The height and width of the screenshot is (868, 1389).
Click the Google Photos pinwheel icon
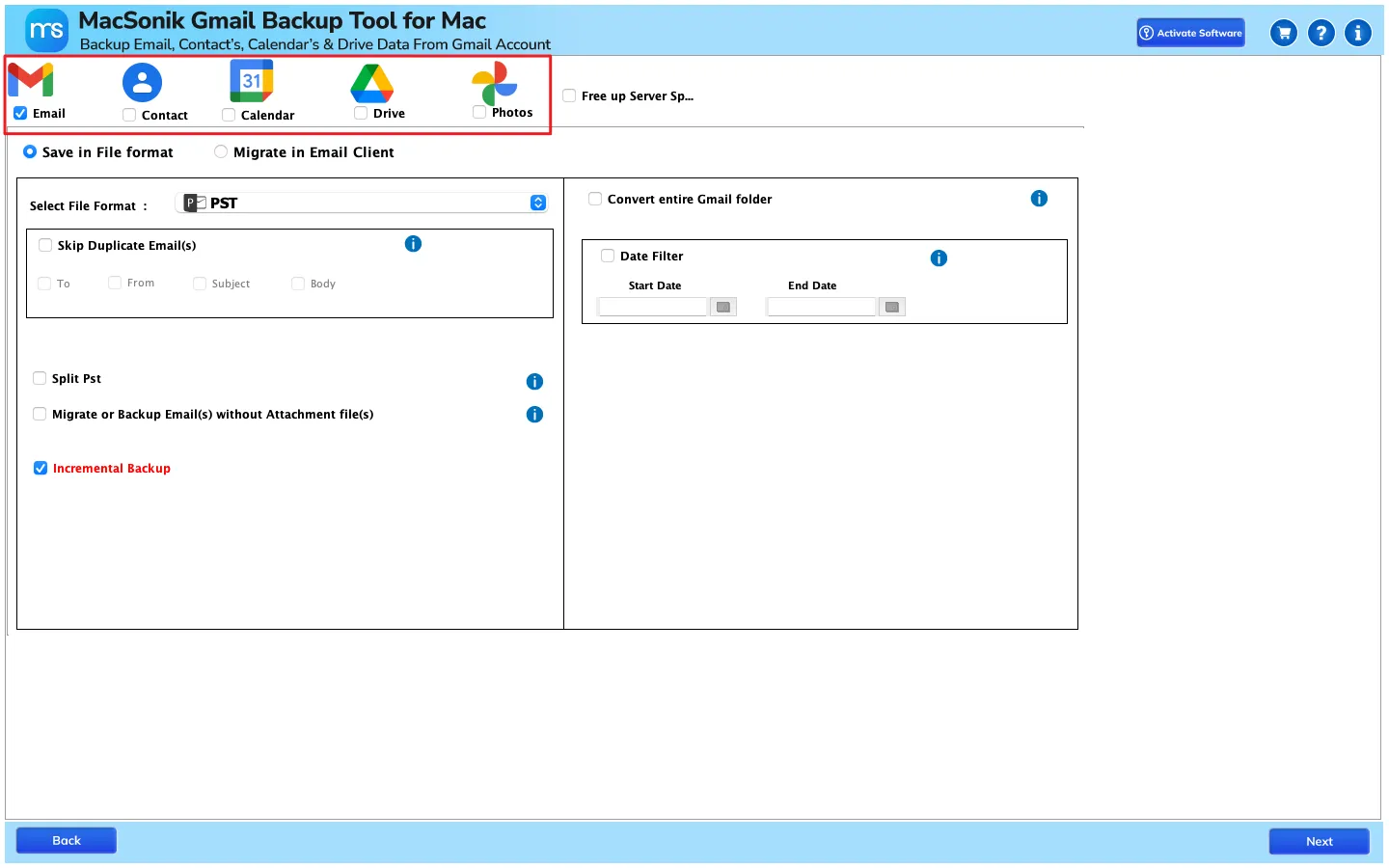coord(495,83)
